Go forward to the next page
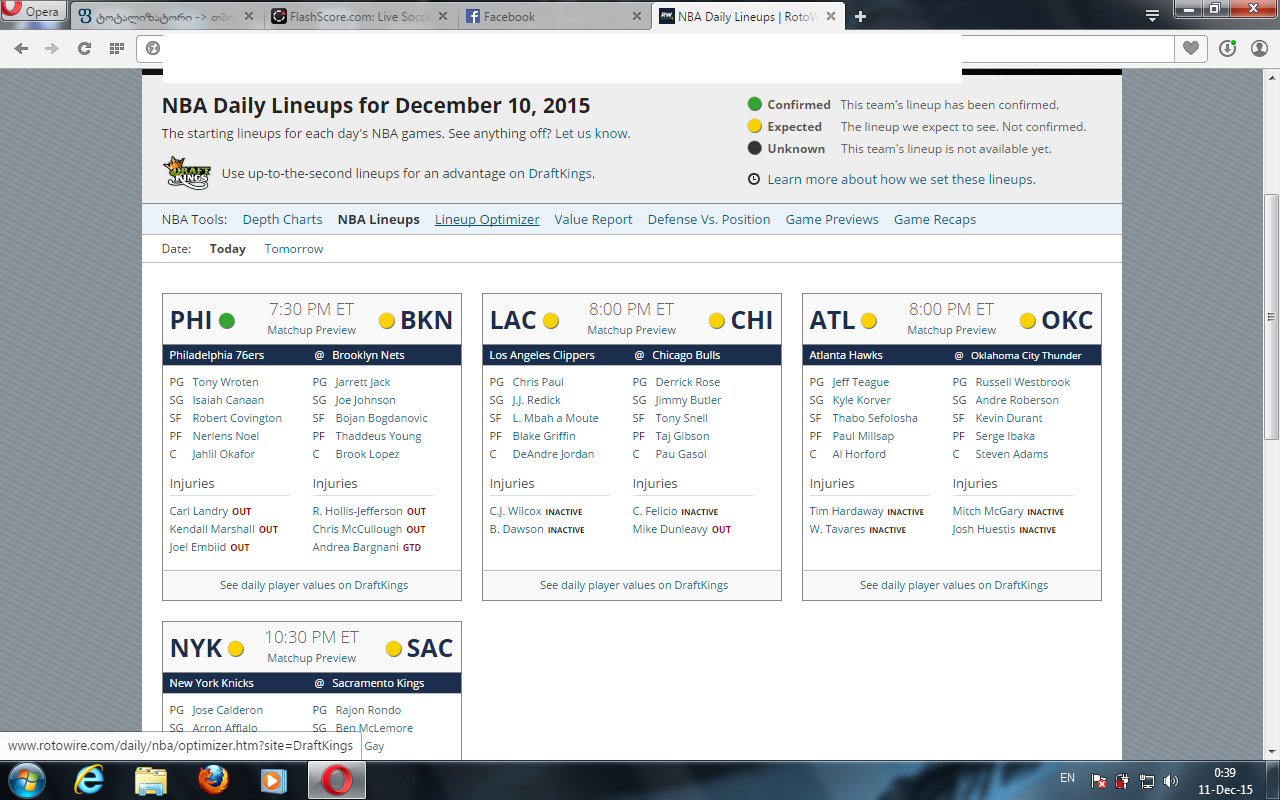 (x=52, y=48)
